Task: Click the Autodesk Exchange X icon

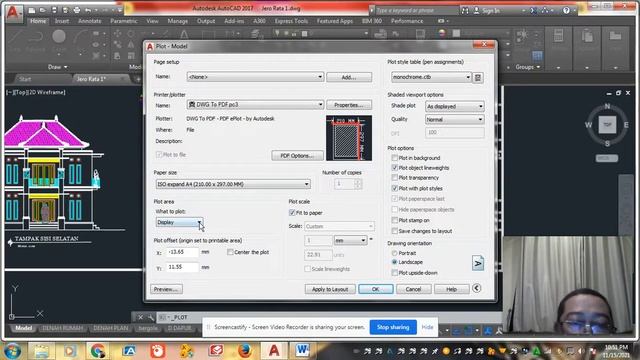Action: [533, 11]
